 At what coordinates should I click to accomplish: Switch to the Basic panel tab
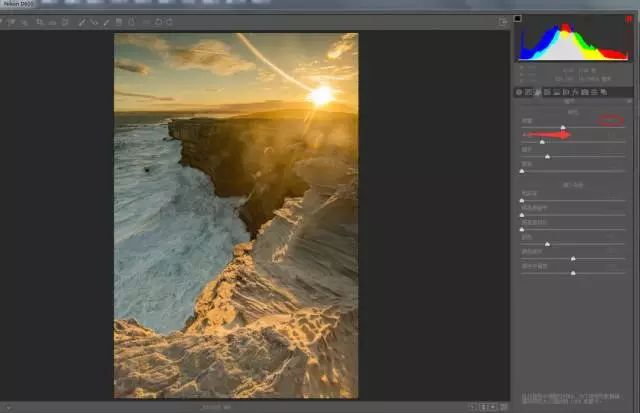pos(519,92)
